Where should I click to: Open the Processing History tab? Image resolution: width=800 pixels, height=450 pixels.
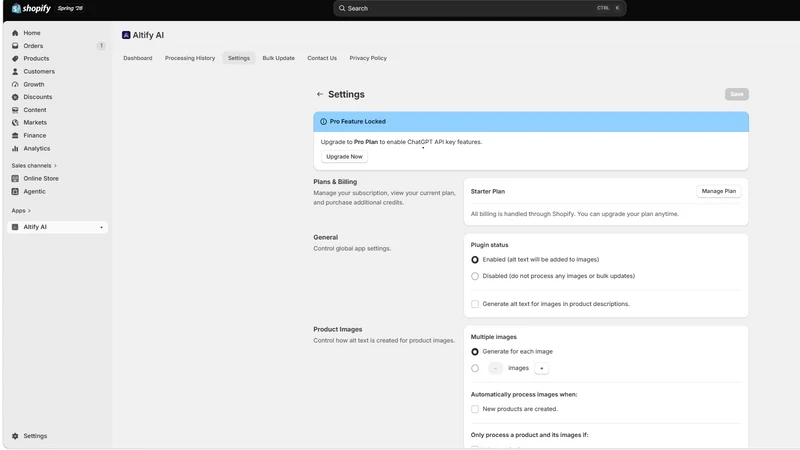(190, 58)
